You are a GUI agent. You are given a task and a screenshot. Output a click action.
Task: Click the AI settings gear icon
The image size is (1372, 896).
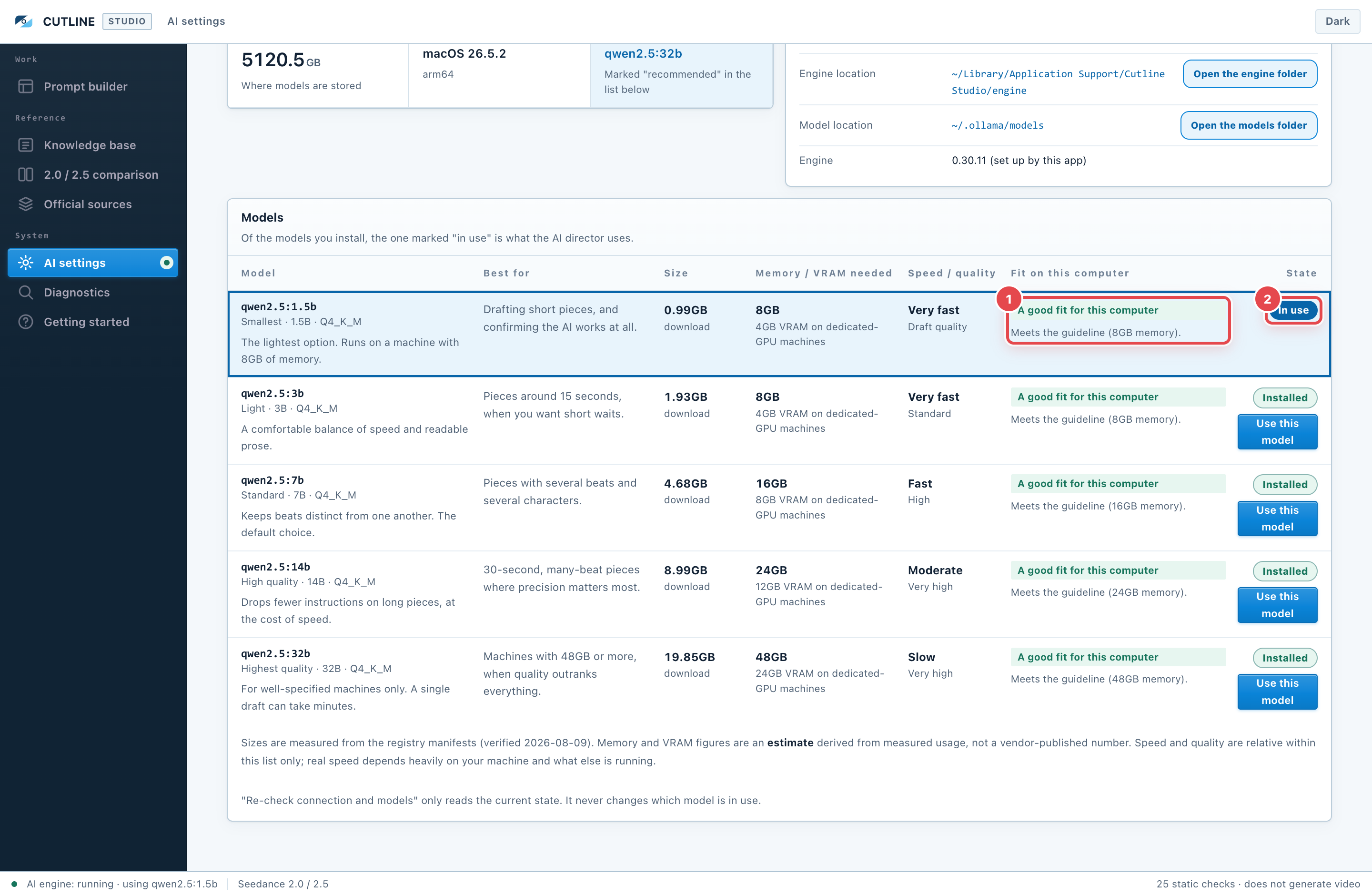tap(25, 263)
